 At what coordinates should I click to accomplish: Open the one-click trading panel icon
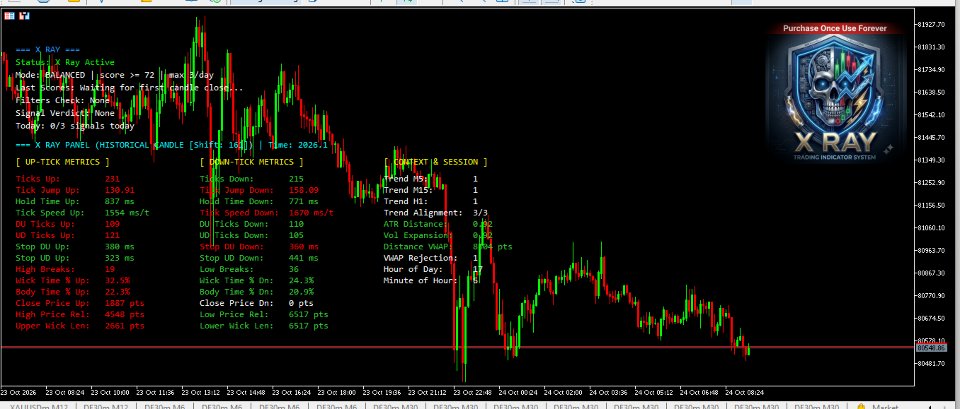pyautogui.click(x=9, y=15)
